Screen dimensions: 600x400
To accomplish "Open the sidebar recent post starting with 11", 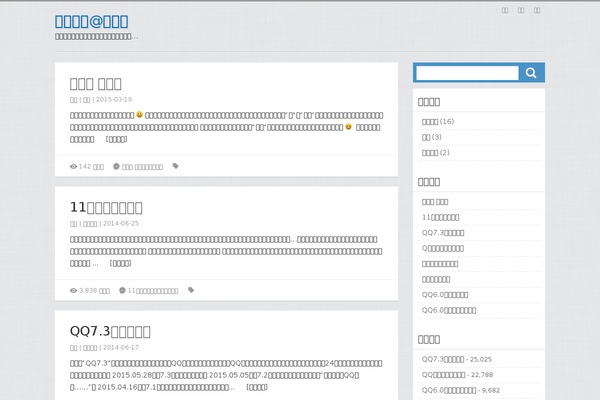I will [x=440, y=217].
